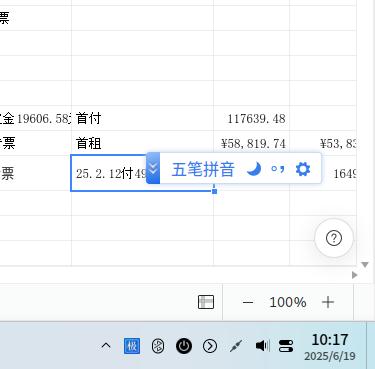Toggle the moon night mode icon
Image resolution: width=375 pixels, height=369 pixels.
(254, 169)
